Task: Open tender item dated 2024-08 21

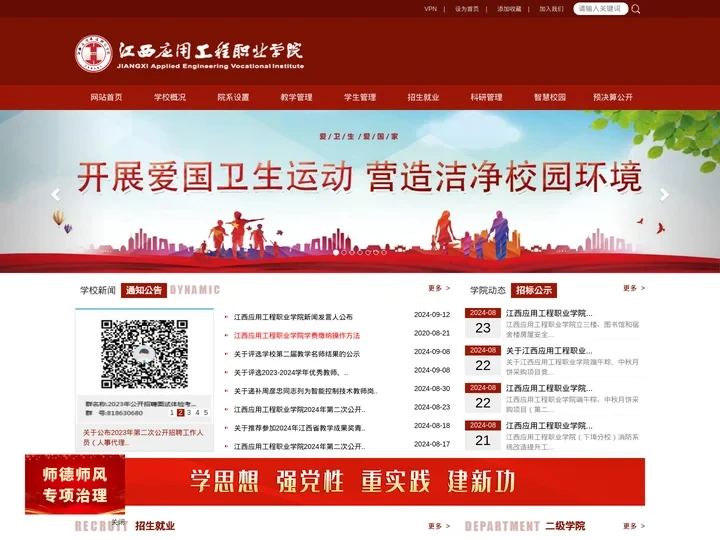Action: pyautogui.click(x=555, y=436)
